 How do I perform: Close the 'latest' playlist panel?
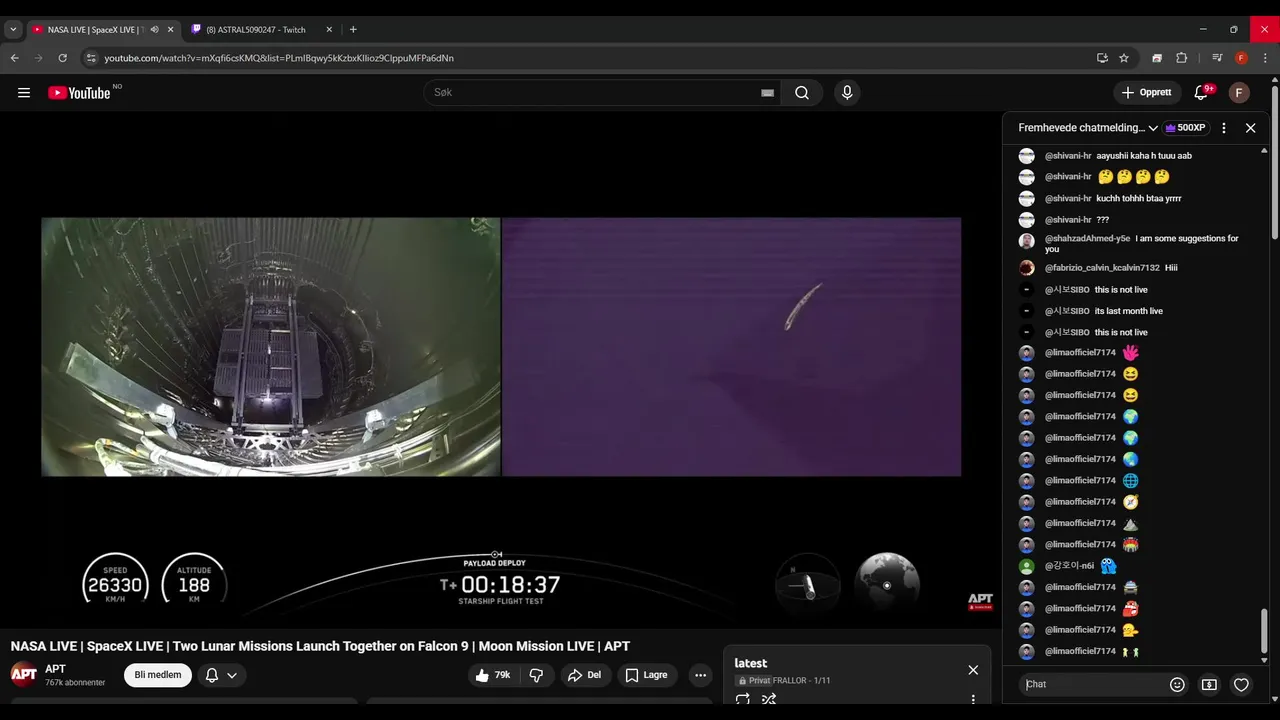pos(973,670)
